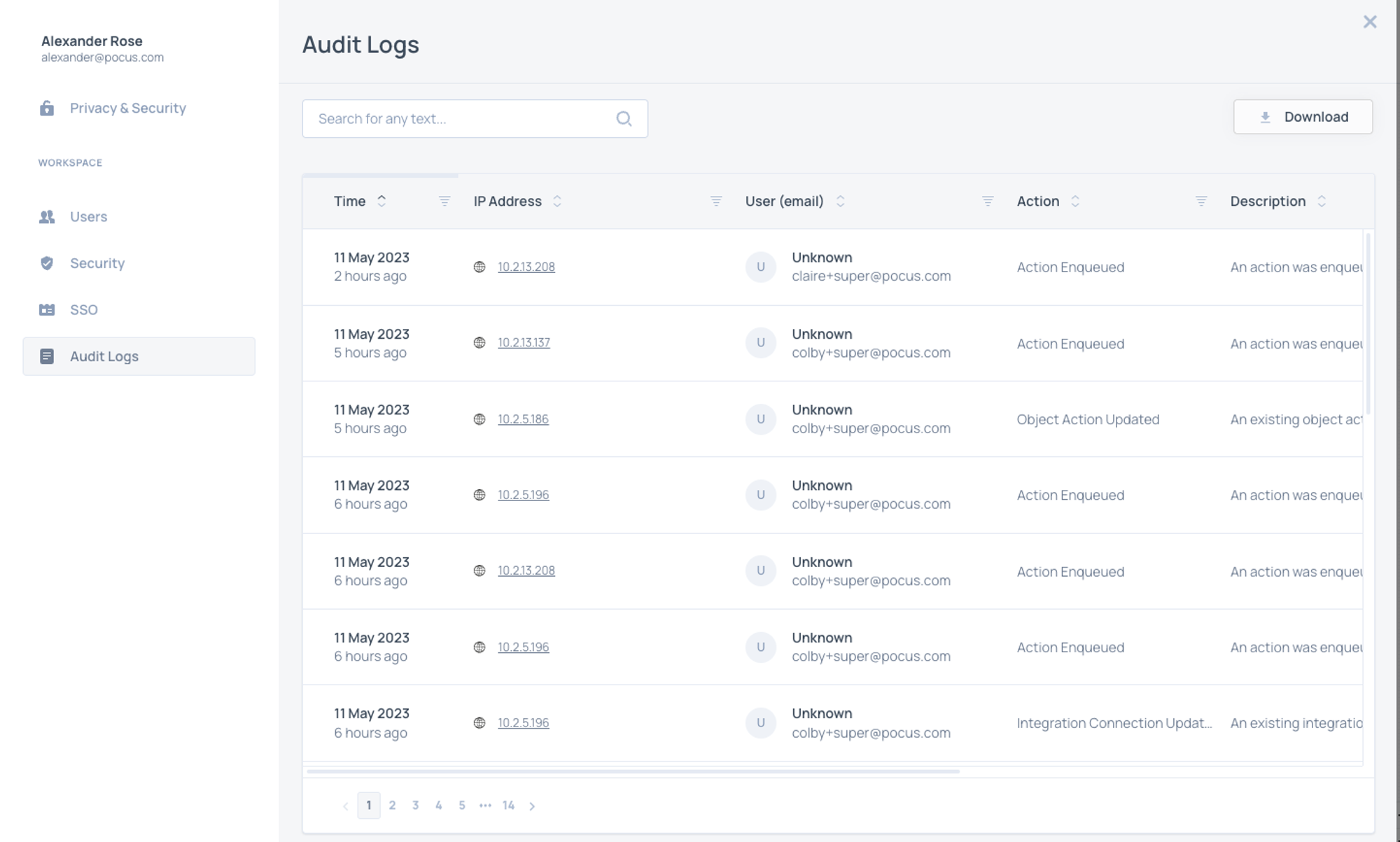The height and width of the screenshot is (842, 1400).
Task: Toggle sort arrows on Description column
Action: tap(1322, 202)
